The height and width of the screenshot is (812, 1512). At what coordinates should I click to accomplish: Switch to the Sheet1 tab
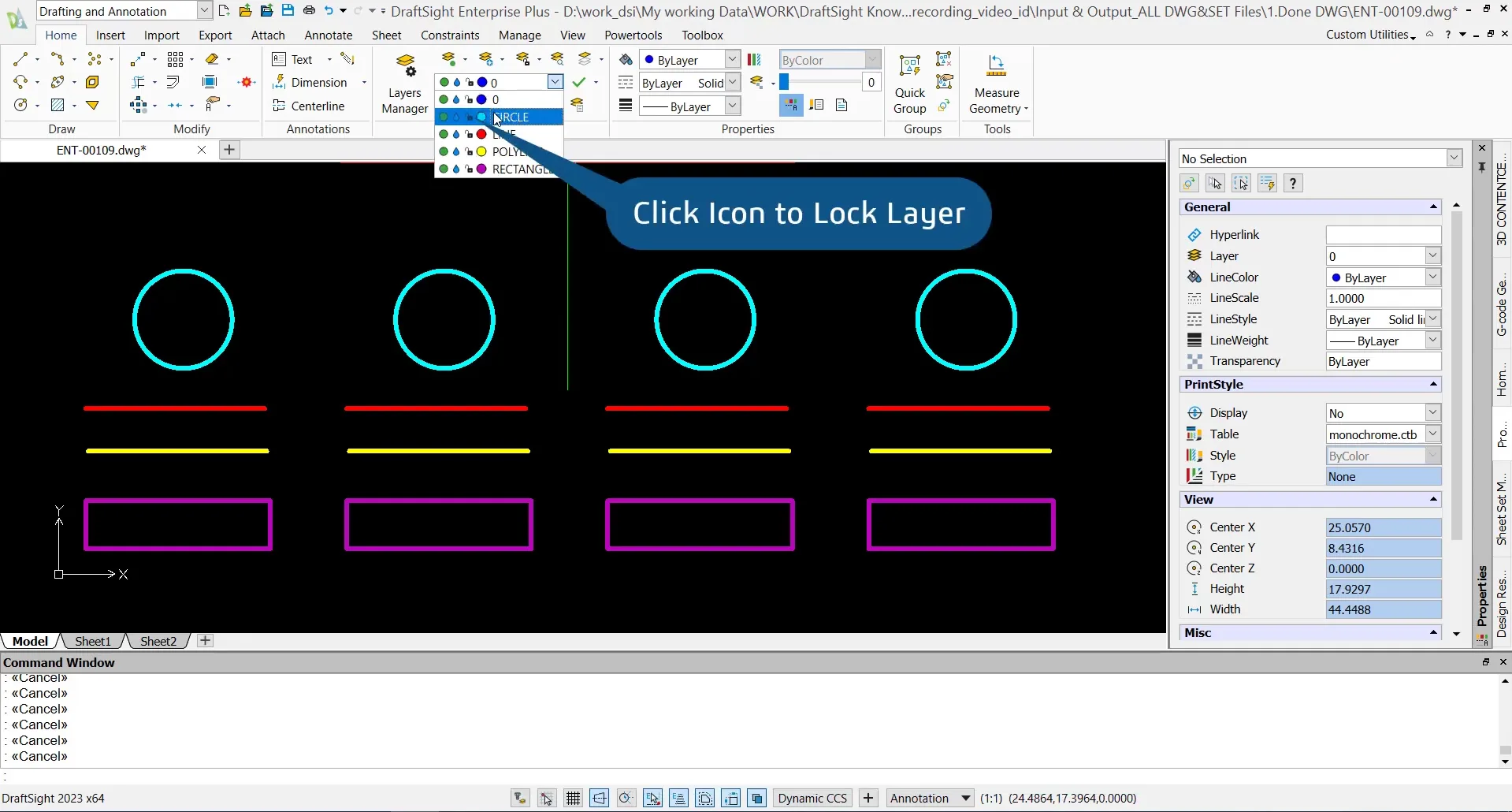93,641
